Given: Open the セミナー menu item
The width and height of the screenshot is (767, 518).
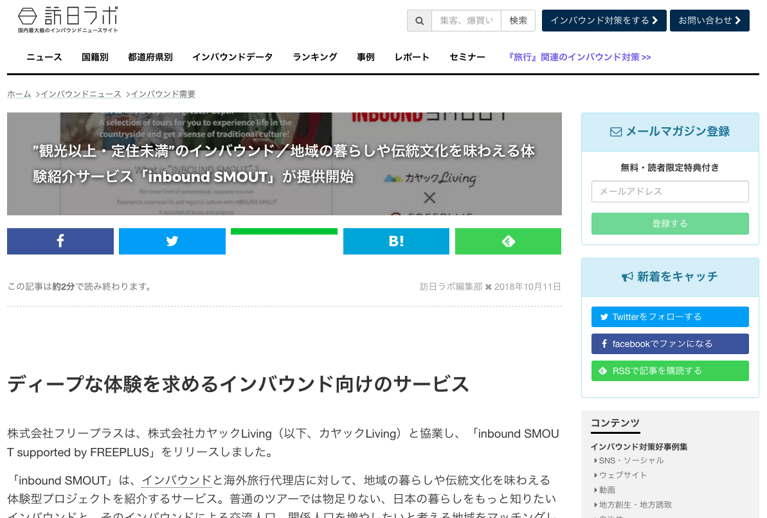Looking at the screenshot, I should coord(467,57).
